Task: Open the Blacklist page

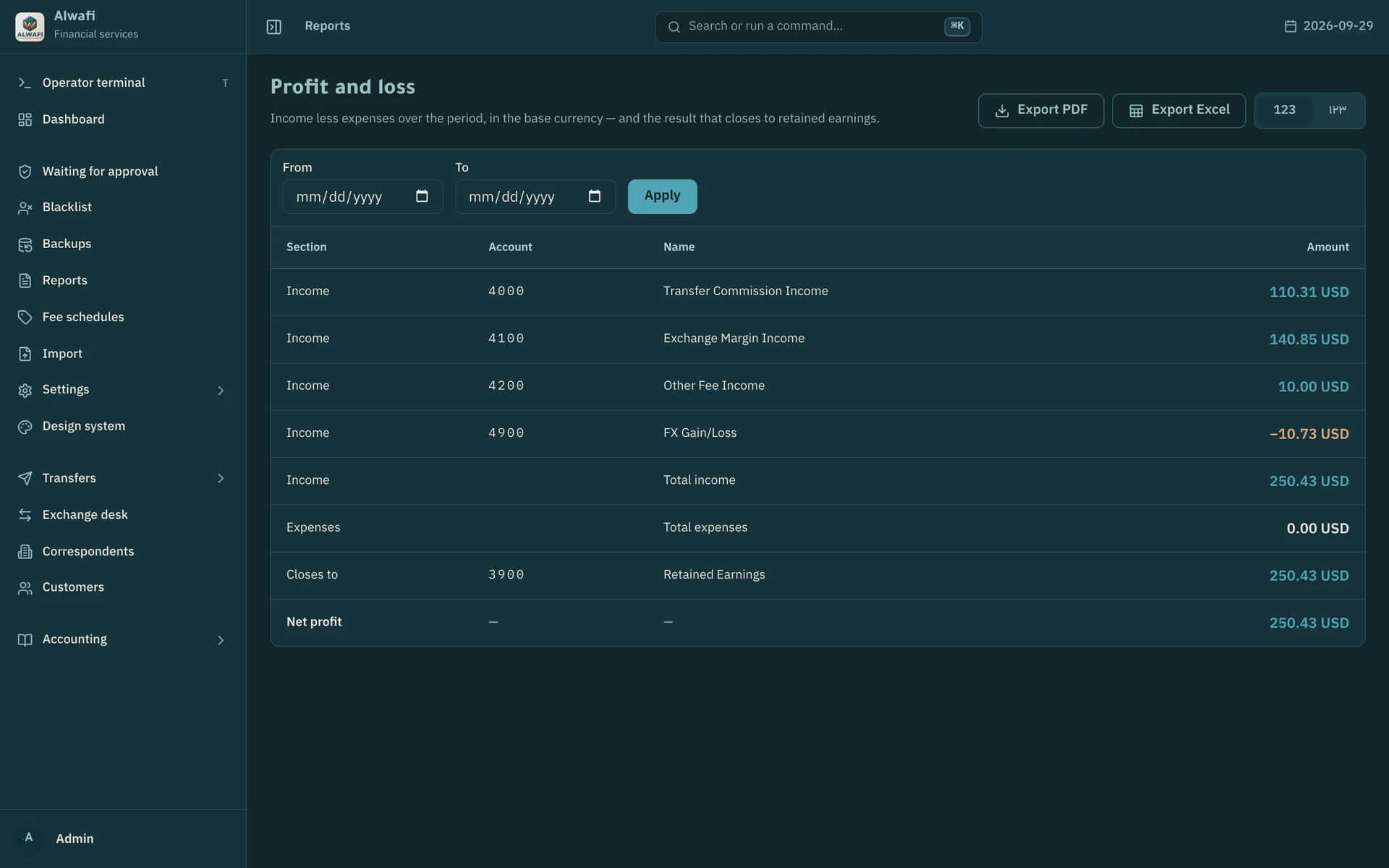Action: pyautogui.click(x=123, y=208)
